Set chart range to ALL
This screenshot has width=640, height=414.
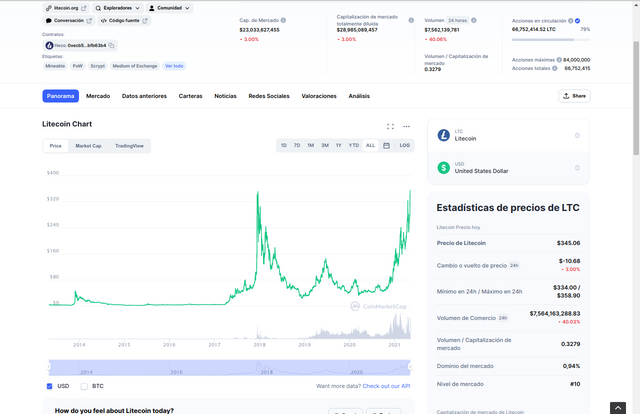click(370, 145)
